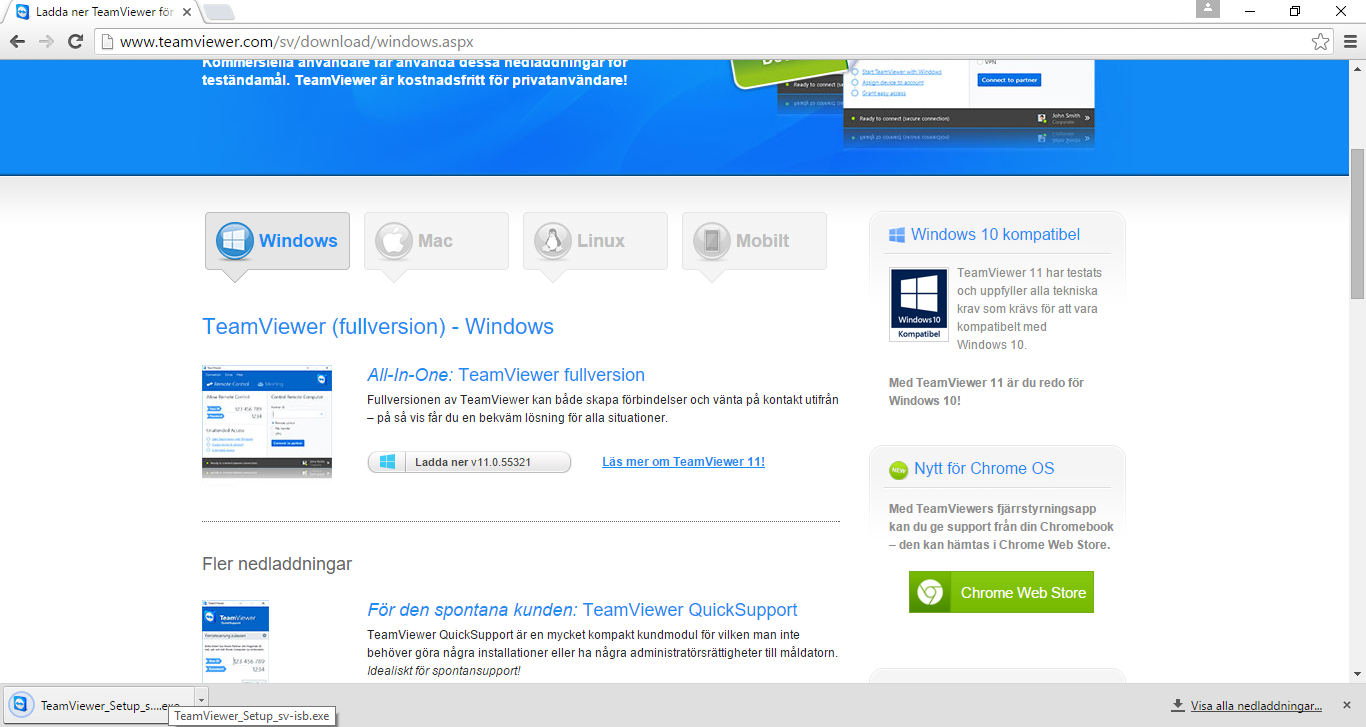Click the 'Ladda ner v11.0.55321' download button

(x=469, y=462)
